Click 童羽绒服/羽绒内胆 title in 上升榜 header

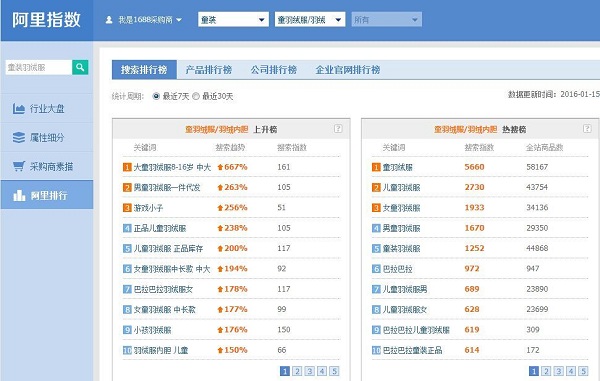coord(217,129)
